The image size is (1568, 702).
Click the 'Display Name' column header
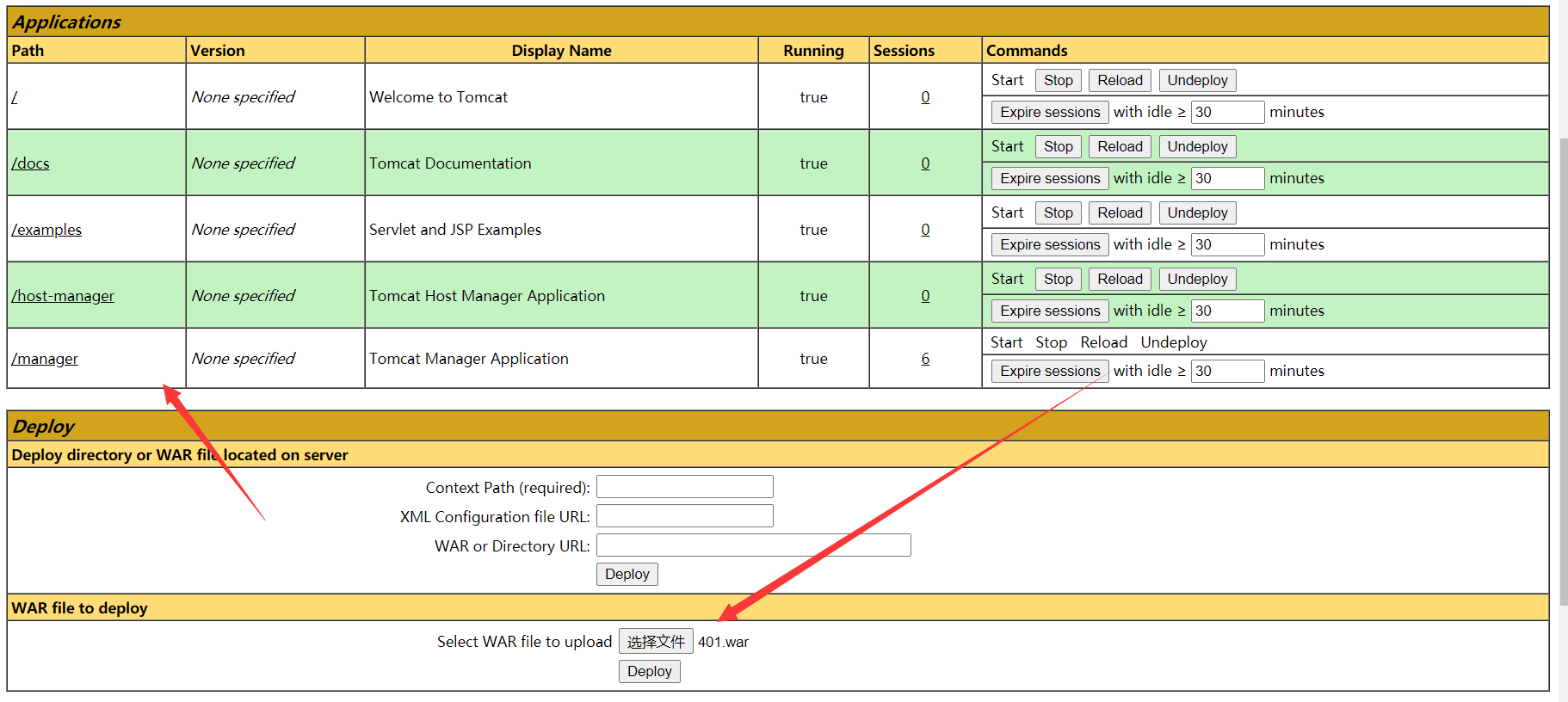pyautogui.click(x=561, y=51)
